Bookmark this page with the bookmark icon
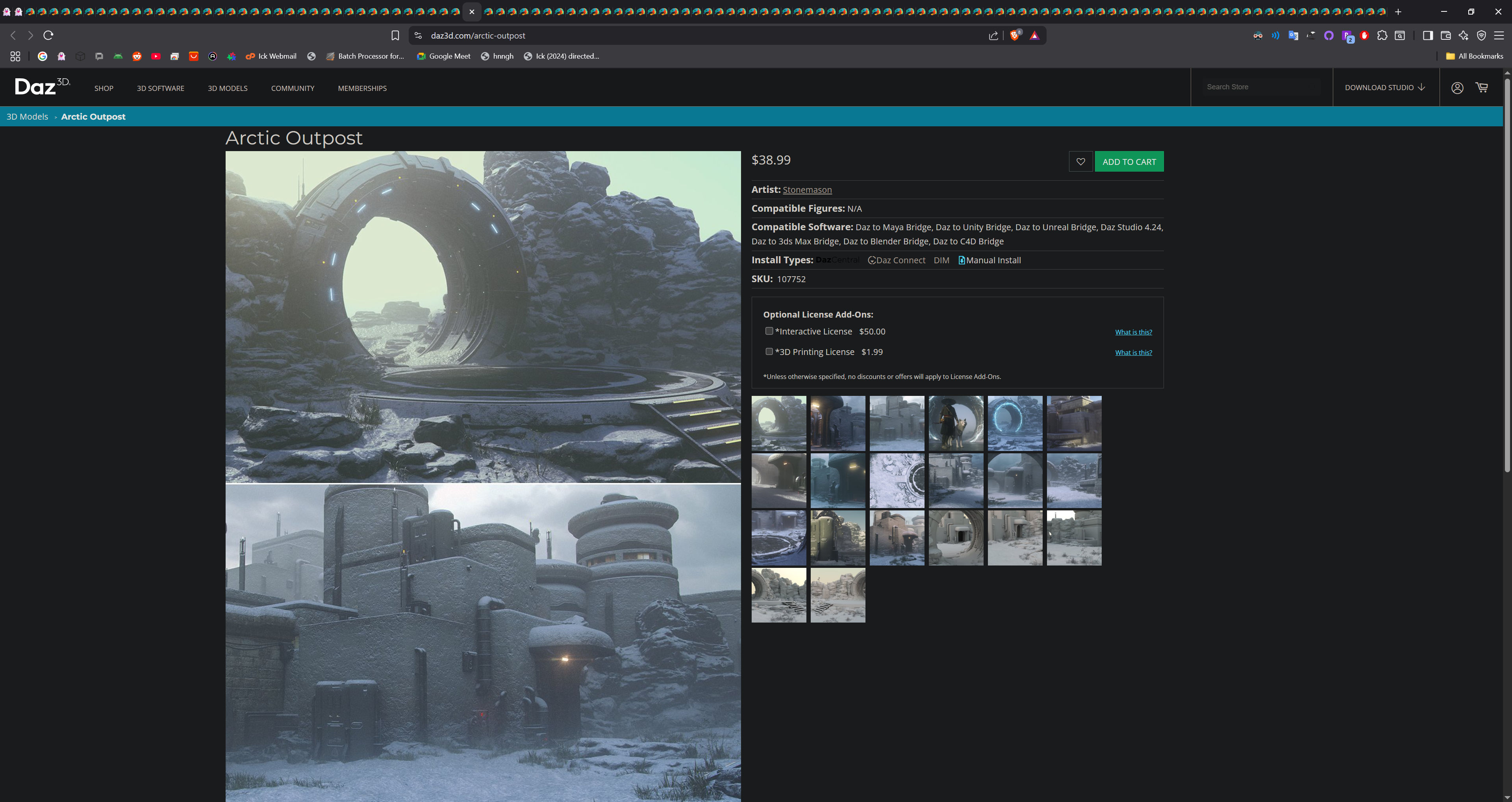Image resolution: width=1512 pixels, height=802 pixels. 395,36
